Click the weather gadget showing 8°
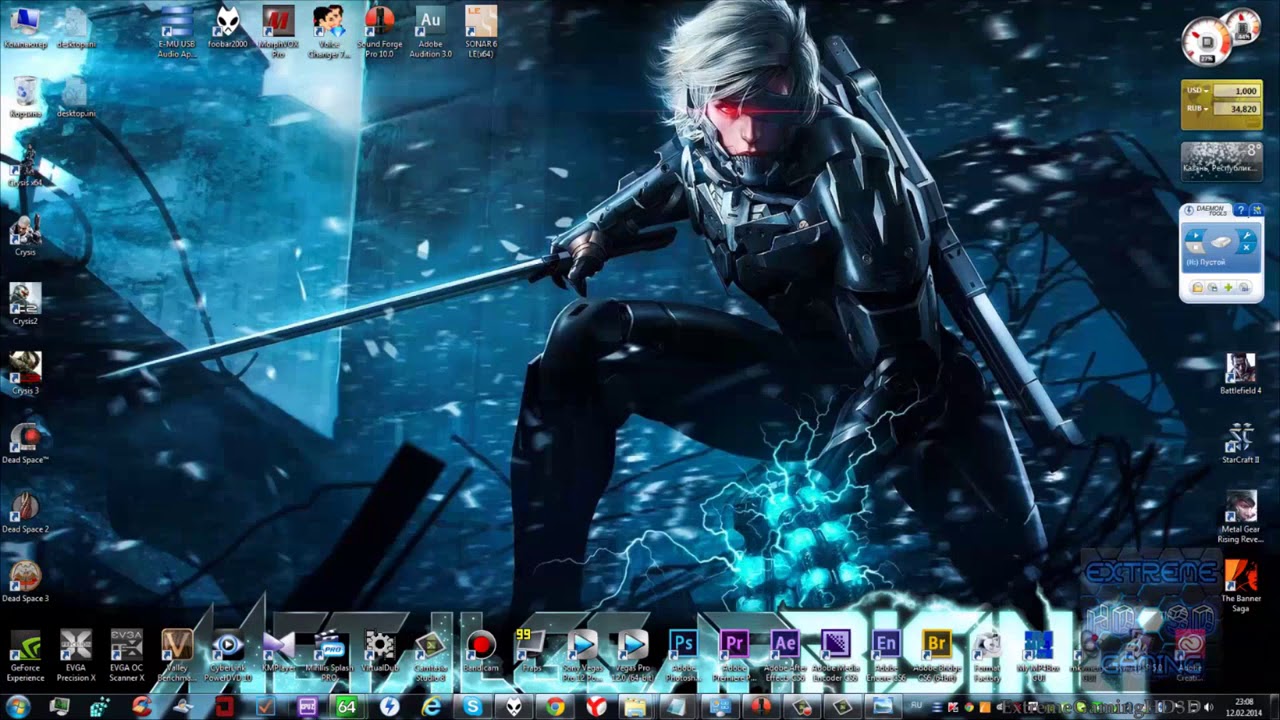The height and width of the screenshot is (720, 1280). click(x=1221, y=160)
